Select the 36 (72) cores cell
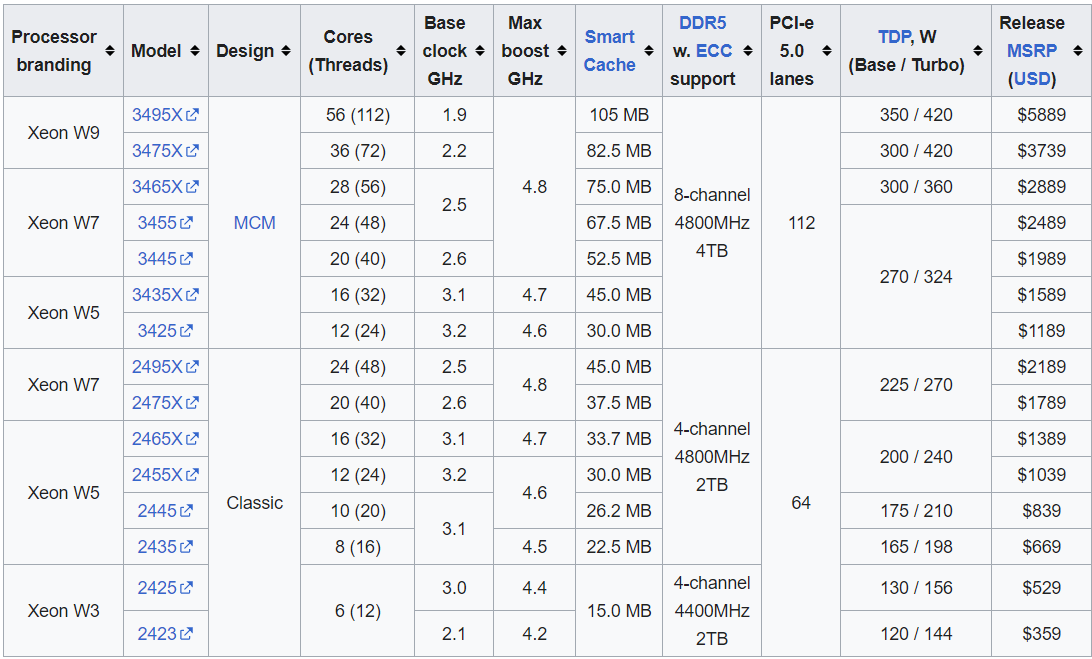The image size is (1092, 659). (357, 150)
